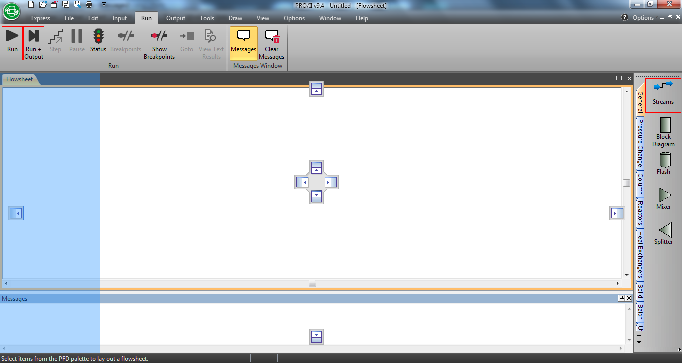Click the PFD palette overflow arrow at bottom
Screen dimensions: 682x363
(639, 342)
